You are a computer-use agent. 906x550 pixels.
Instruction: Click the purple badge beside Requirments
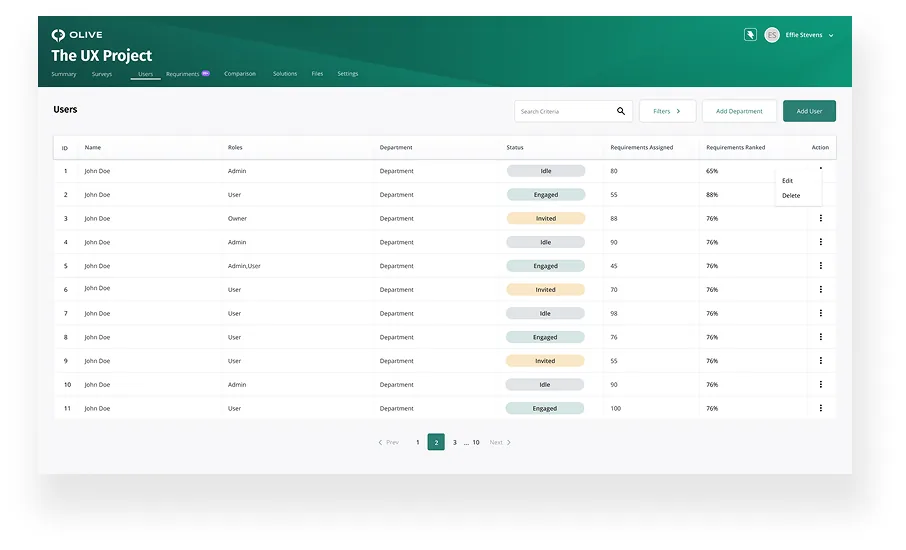click(205, 73)
